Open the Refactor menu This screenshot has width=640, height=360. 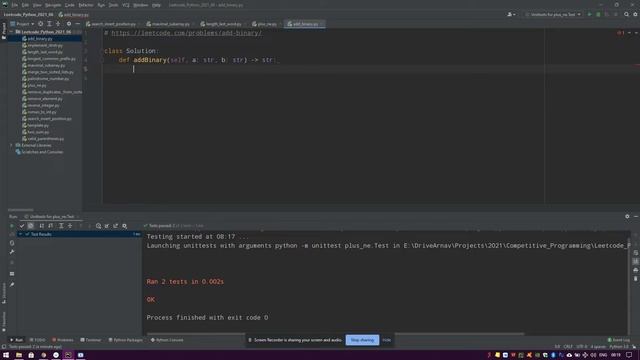coord(86,5)
